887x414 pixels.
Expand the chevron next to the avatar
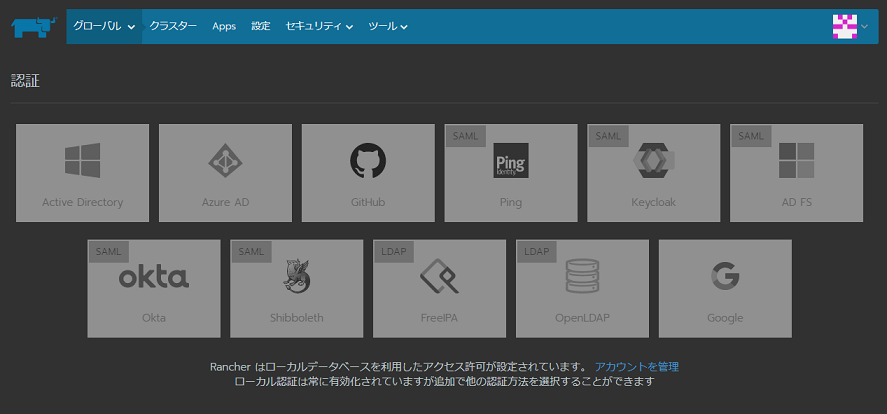coord(864,26)
